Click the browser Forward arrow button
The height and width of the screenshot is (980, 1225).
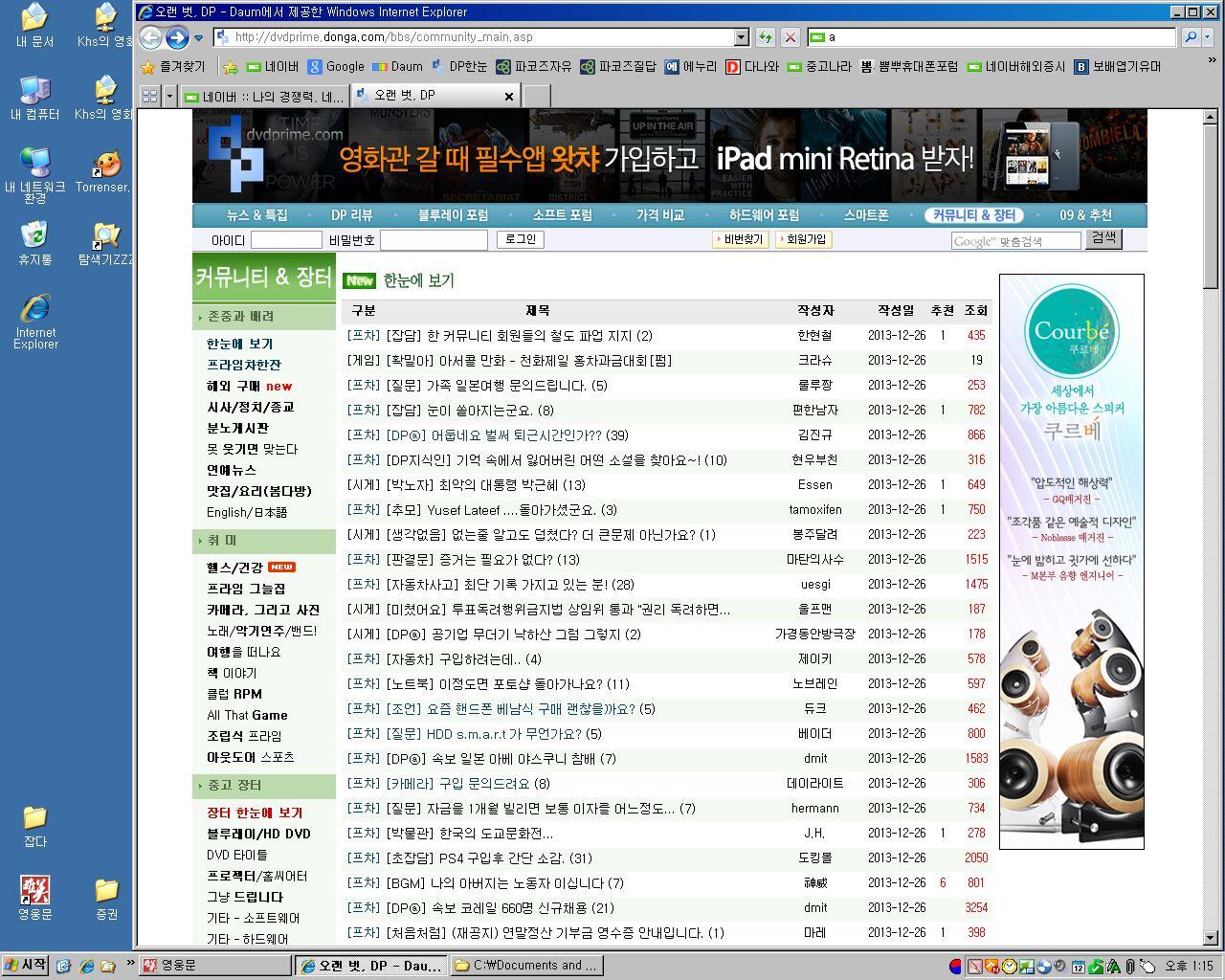point(177,37)
